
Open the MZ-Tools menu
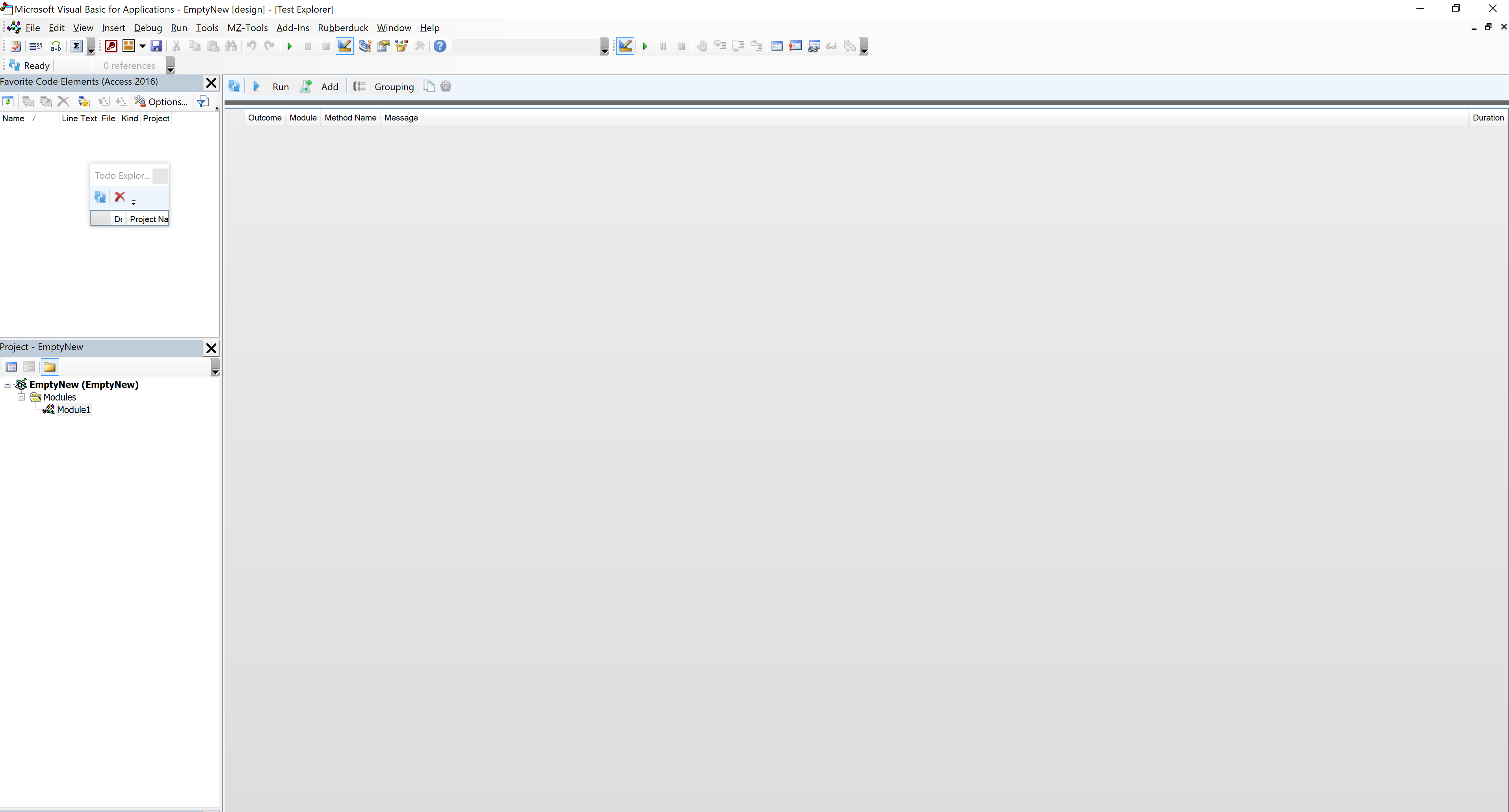[x=248, y=28]
